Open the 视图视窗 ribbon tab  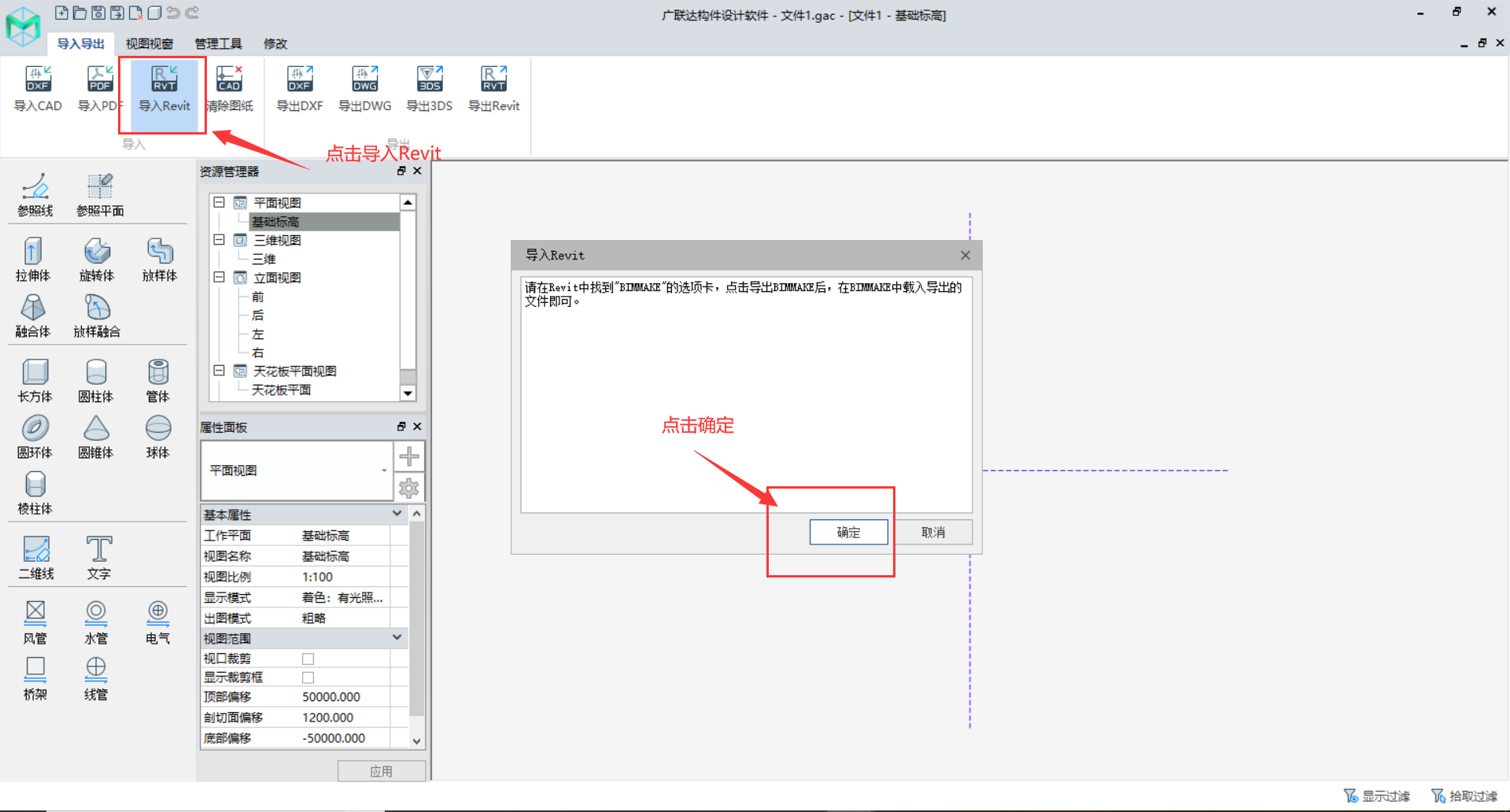[150, 43]
